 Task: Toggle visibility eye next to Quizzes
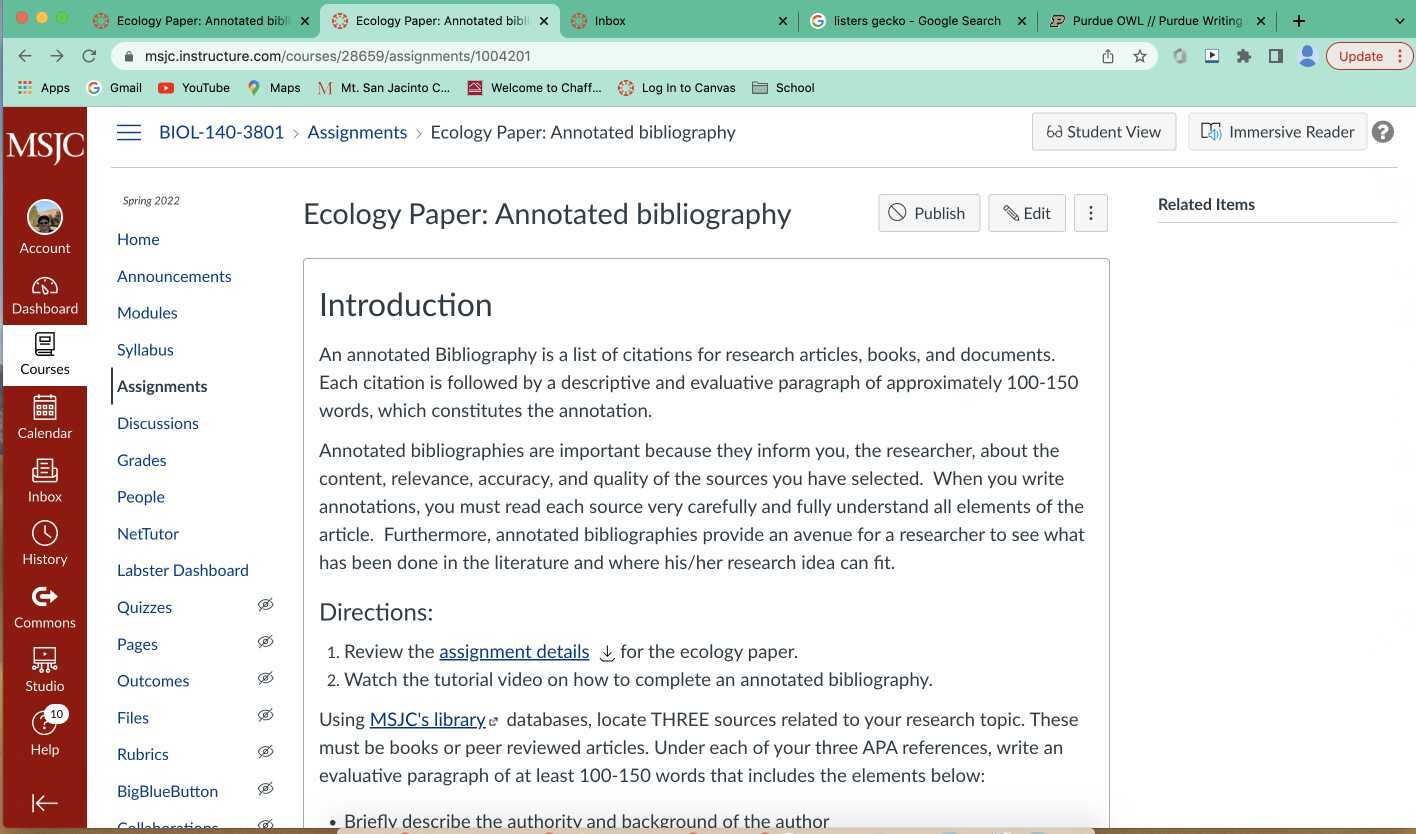click(x=265, y=605)
